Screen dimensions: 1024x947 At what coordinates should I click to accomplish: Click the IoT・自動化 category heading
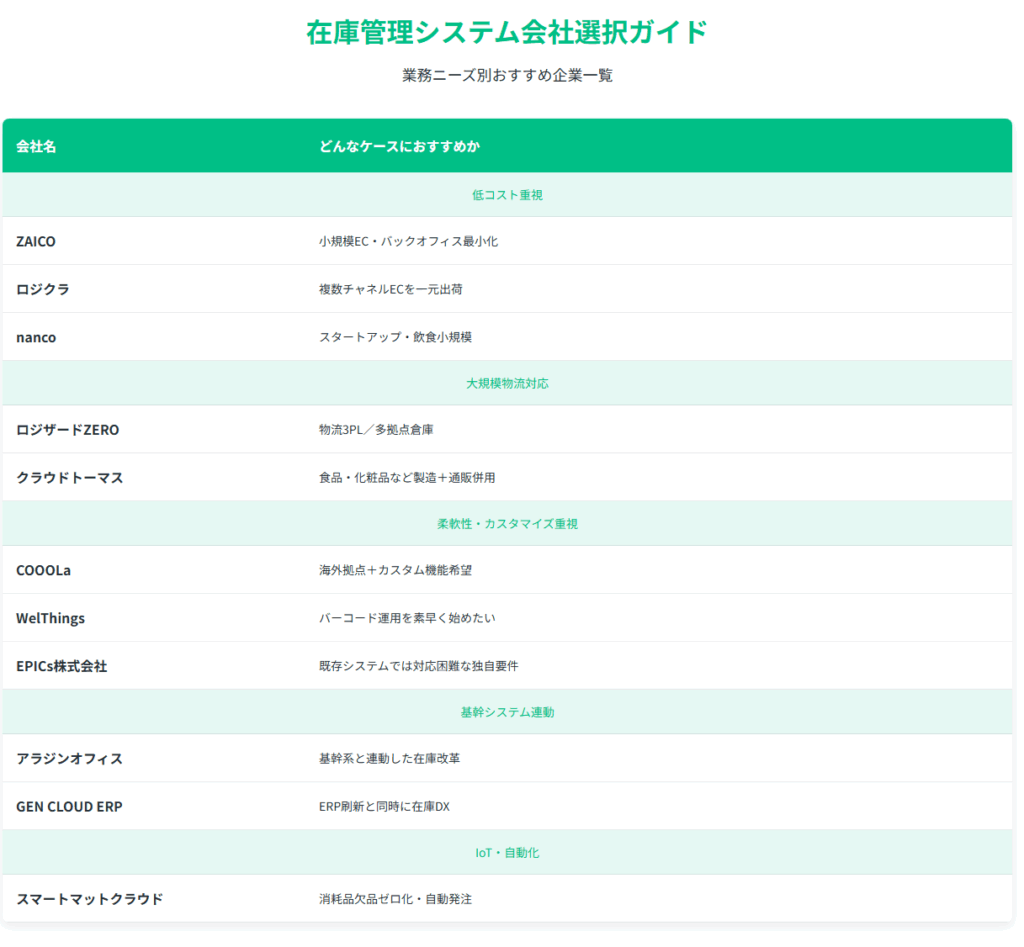coord(507,852)
